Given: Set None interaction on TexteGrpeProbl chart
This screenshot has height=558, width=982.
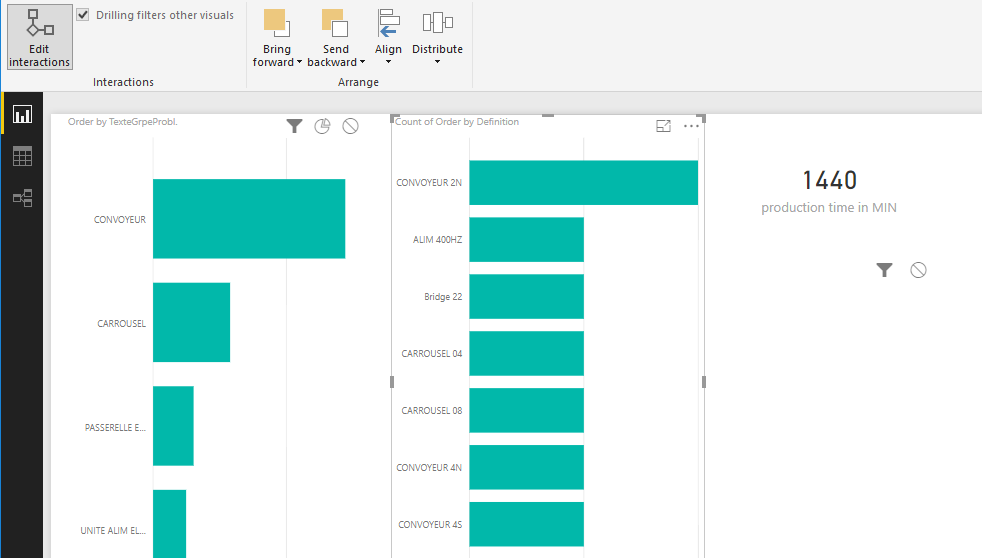Looking at the screenshot, I should [x=351, y=126].
